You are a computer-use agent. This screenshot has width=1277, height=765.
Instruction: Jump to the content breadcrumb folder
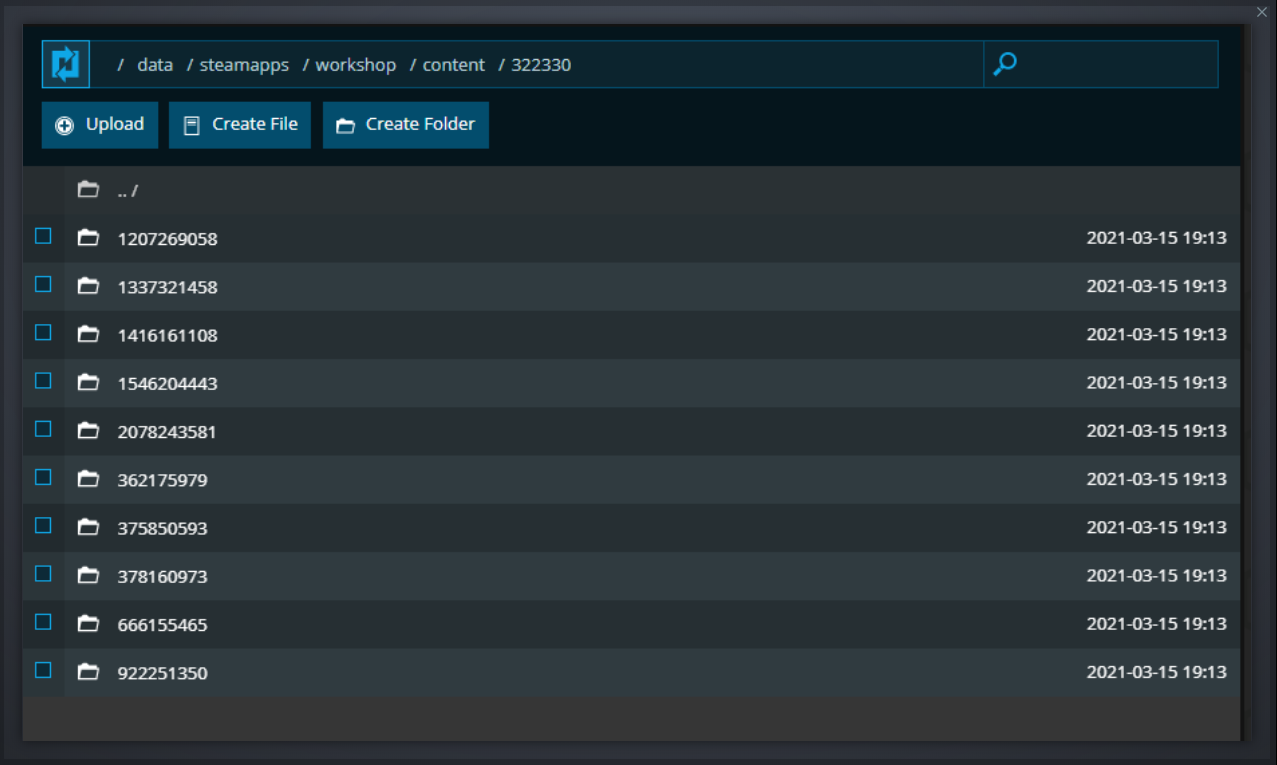coord(453,65)
